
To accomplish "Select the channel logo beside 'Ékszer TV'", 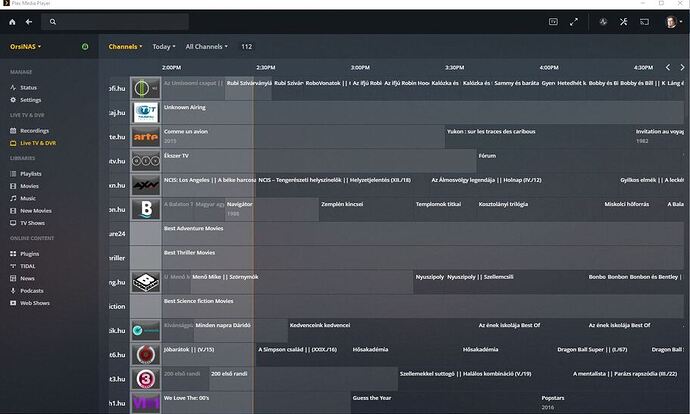I will [146, 161].
